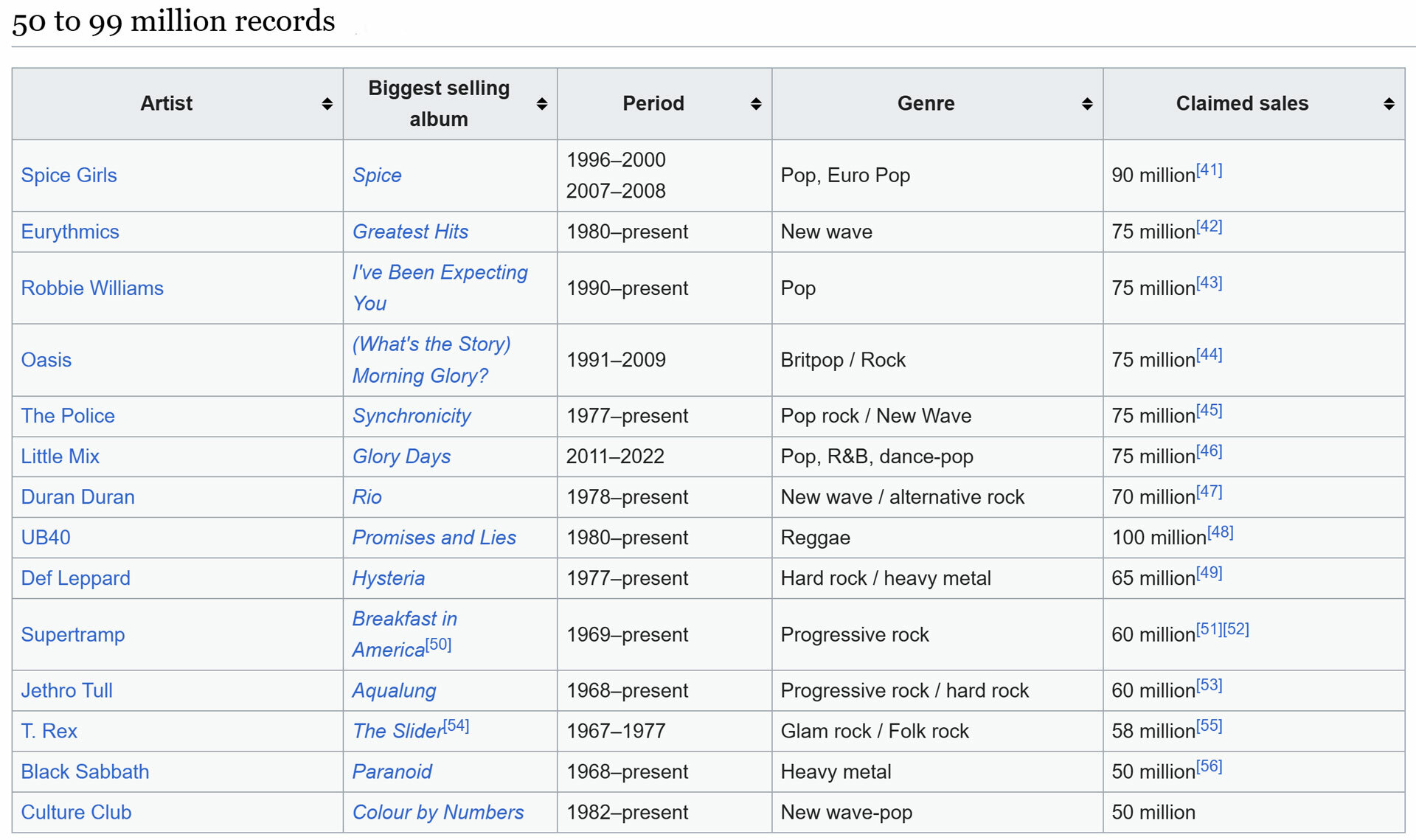Open the Promises and Lies album link
This screenshot has width=1416, height=840.
(434, 538)
